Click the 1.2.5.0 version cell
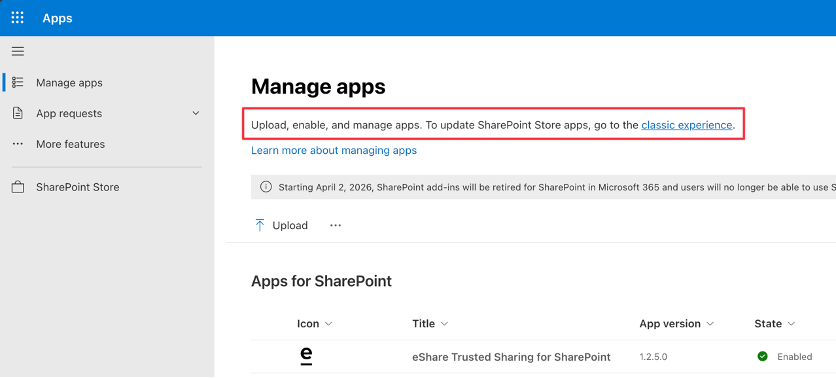836x378 pixels. tap(653, 357)
